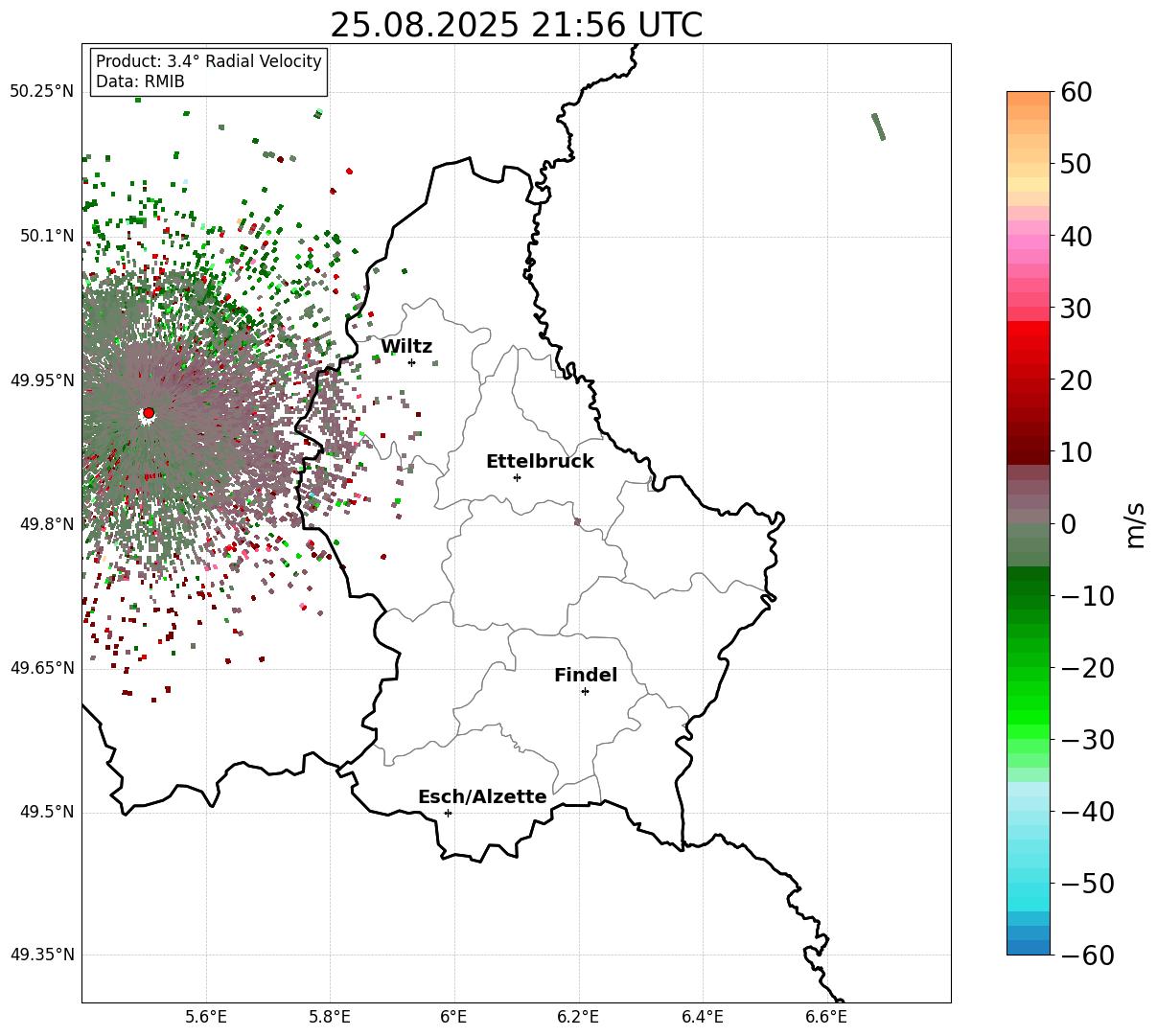Pick the blue -60 m/s colorbar end
This screenshot has height=1036, width=1157.
click(x=1029, y=947)
